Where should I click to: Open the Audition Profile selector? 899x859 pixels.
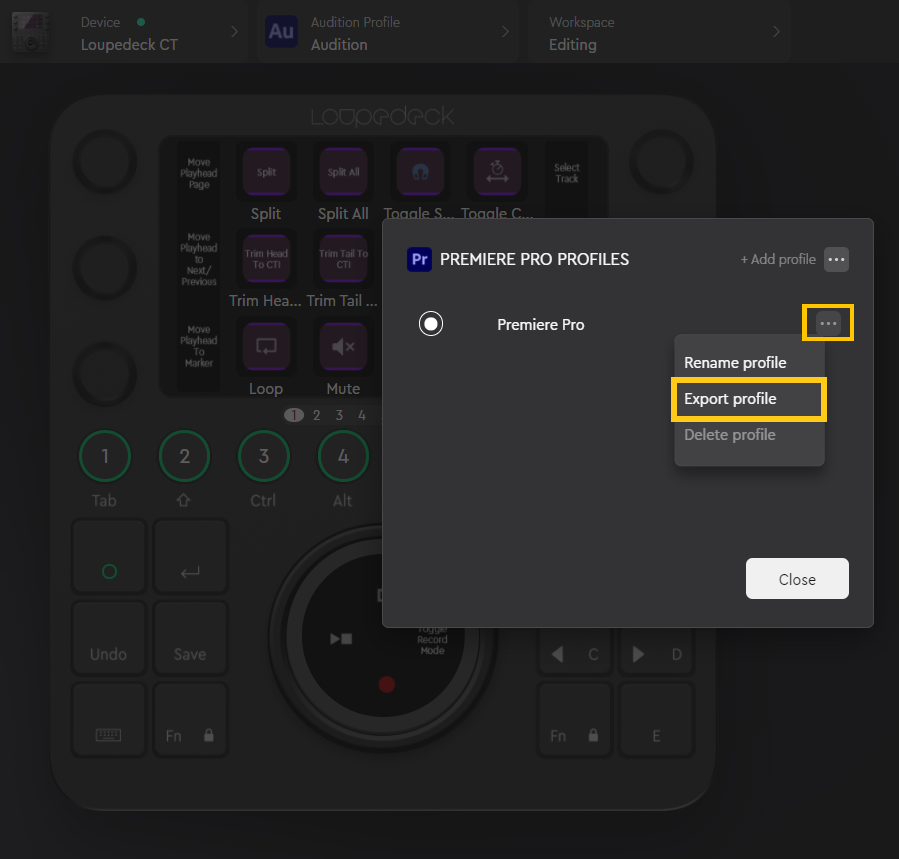click(388, 32)
